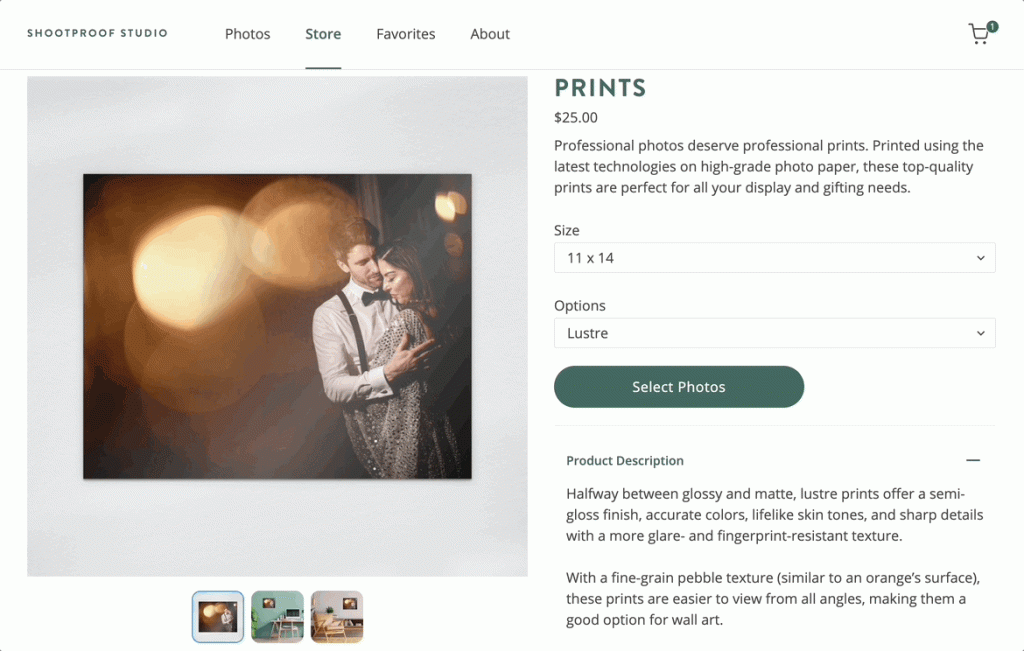Select the Store navigation tab
The width and height of the screenshot is (1024, 651).
[322, 33]
